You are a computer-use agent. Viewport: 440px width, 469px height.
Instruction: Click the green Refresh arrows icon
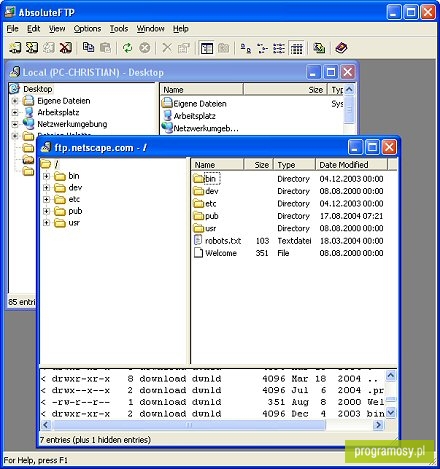point(128,48)
